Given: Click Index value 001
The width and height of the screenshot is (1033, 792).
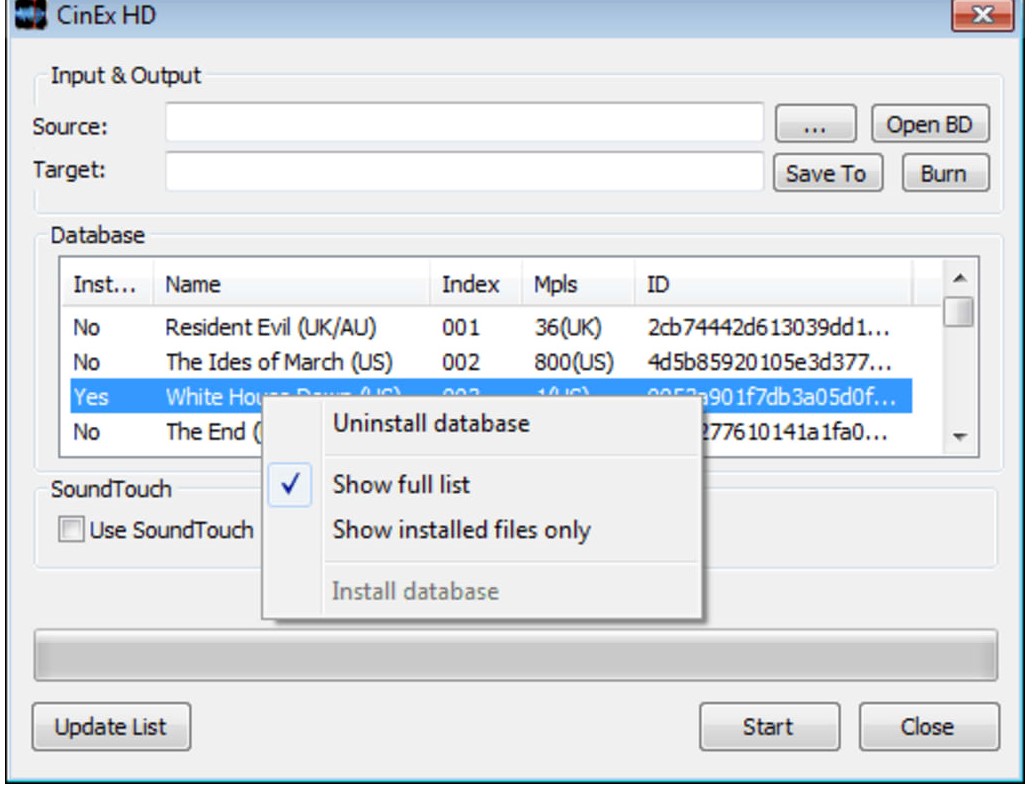Looking at the screenshot, I should 461,327.
